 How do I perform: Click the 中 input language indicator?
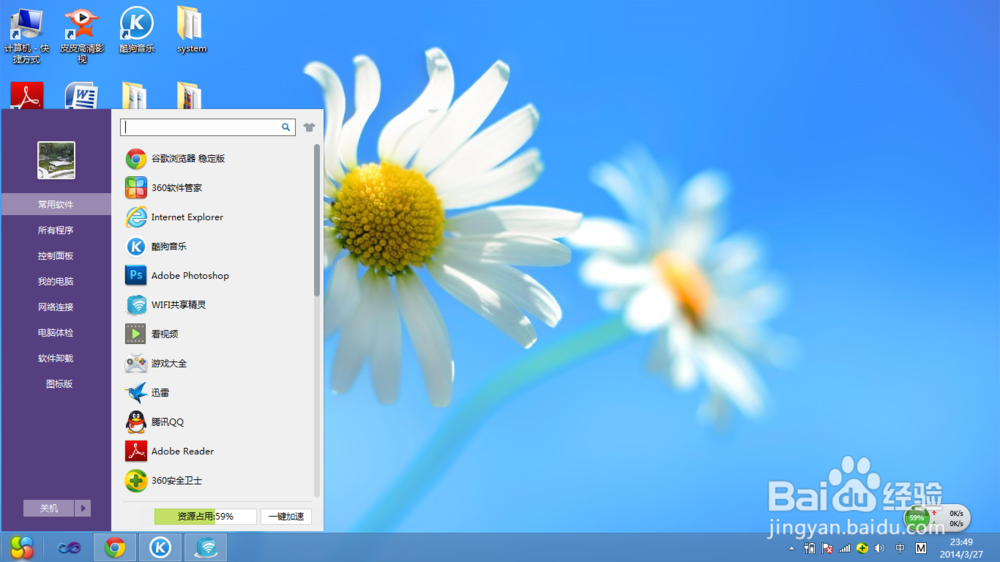(900, 548)
